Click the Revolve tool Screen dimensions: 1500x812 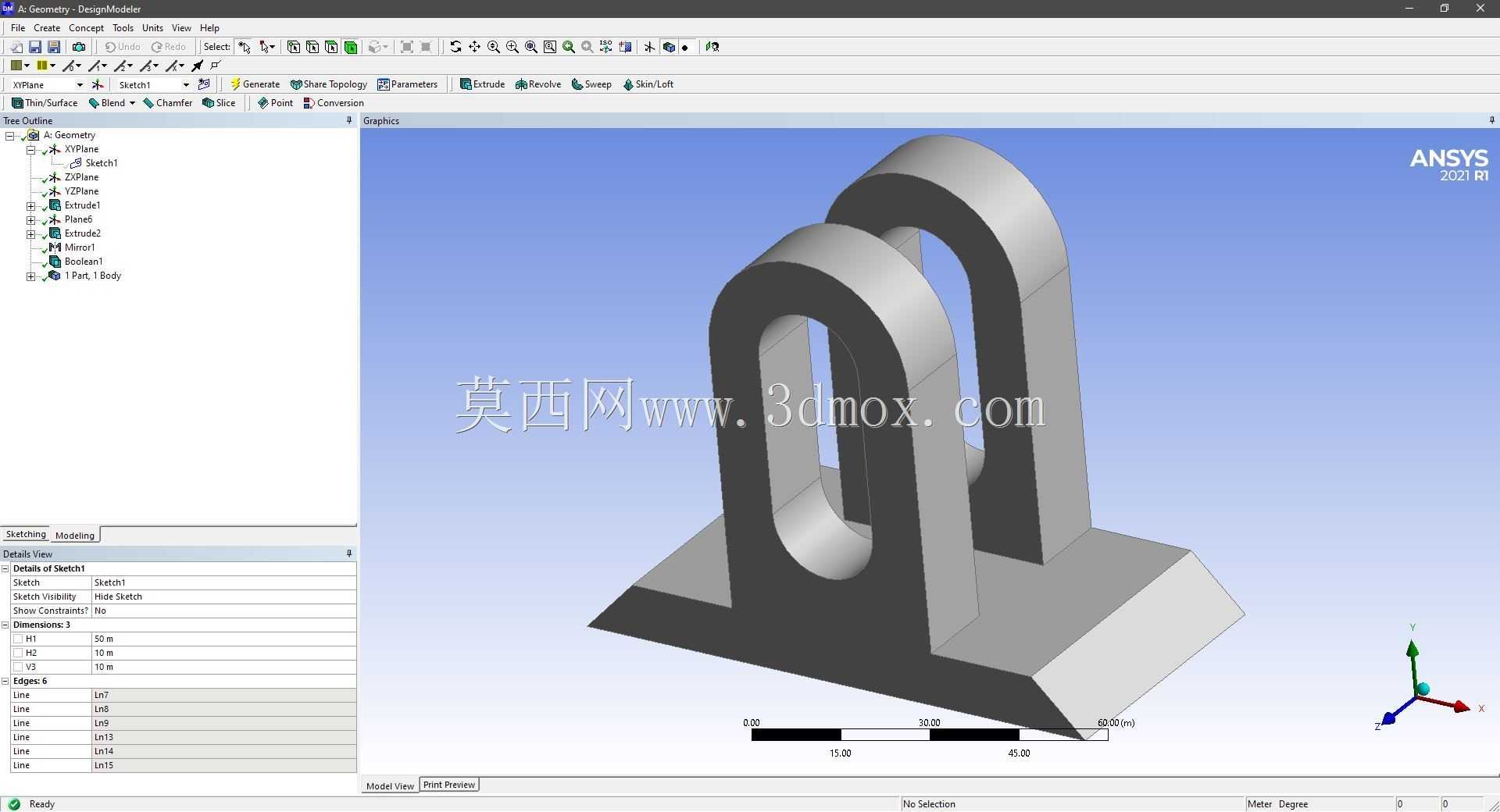(x=538, y=84)
